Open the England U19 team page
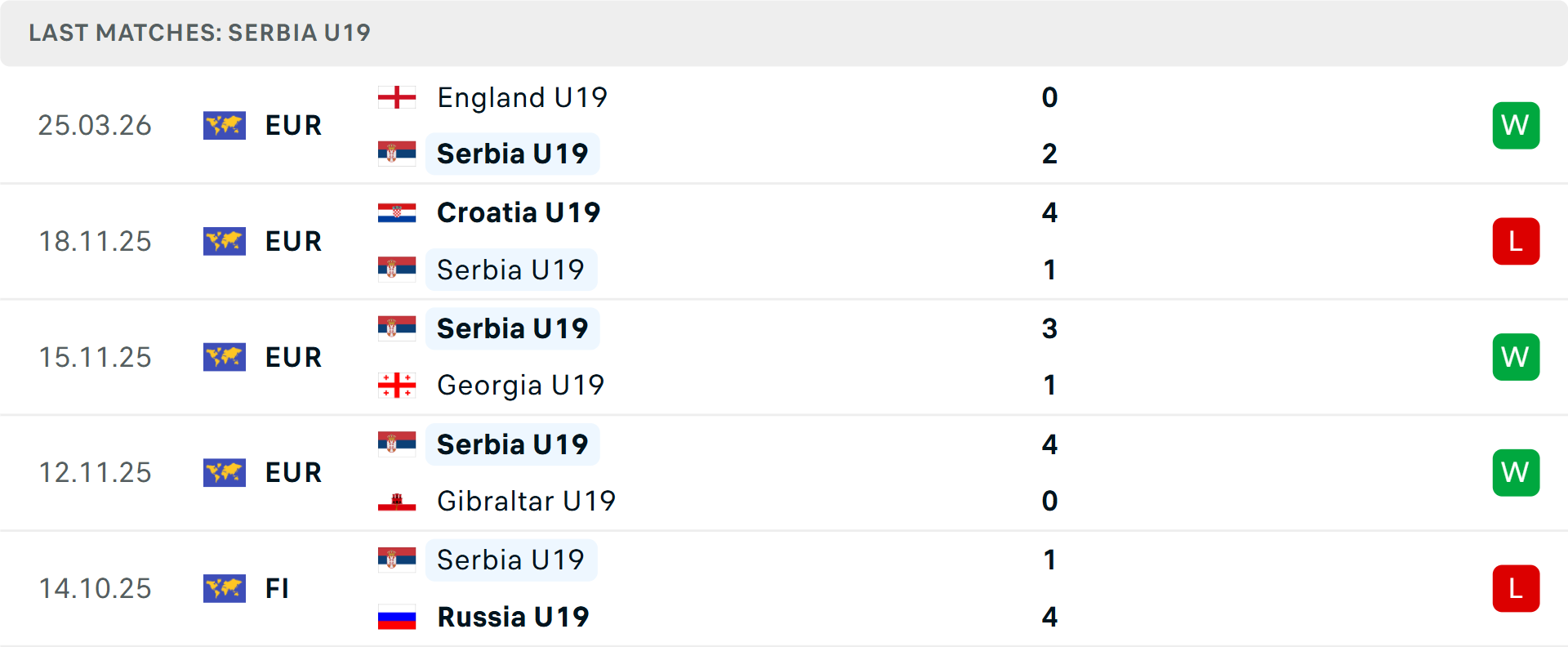This screenshot has height=647, width=1568. point(522,97)
